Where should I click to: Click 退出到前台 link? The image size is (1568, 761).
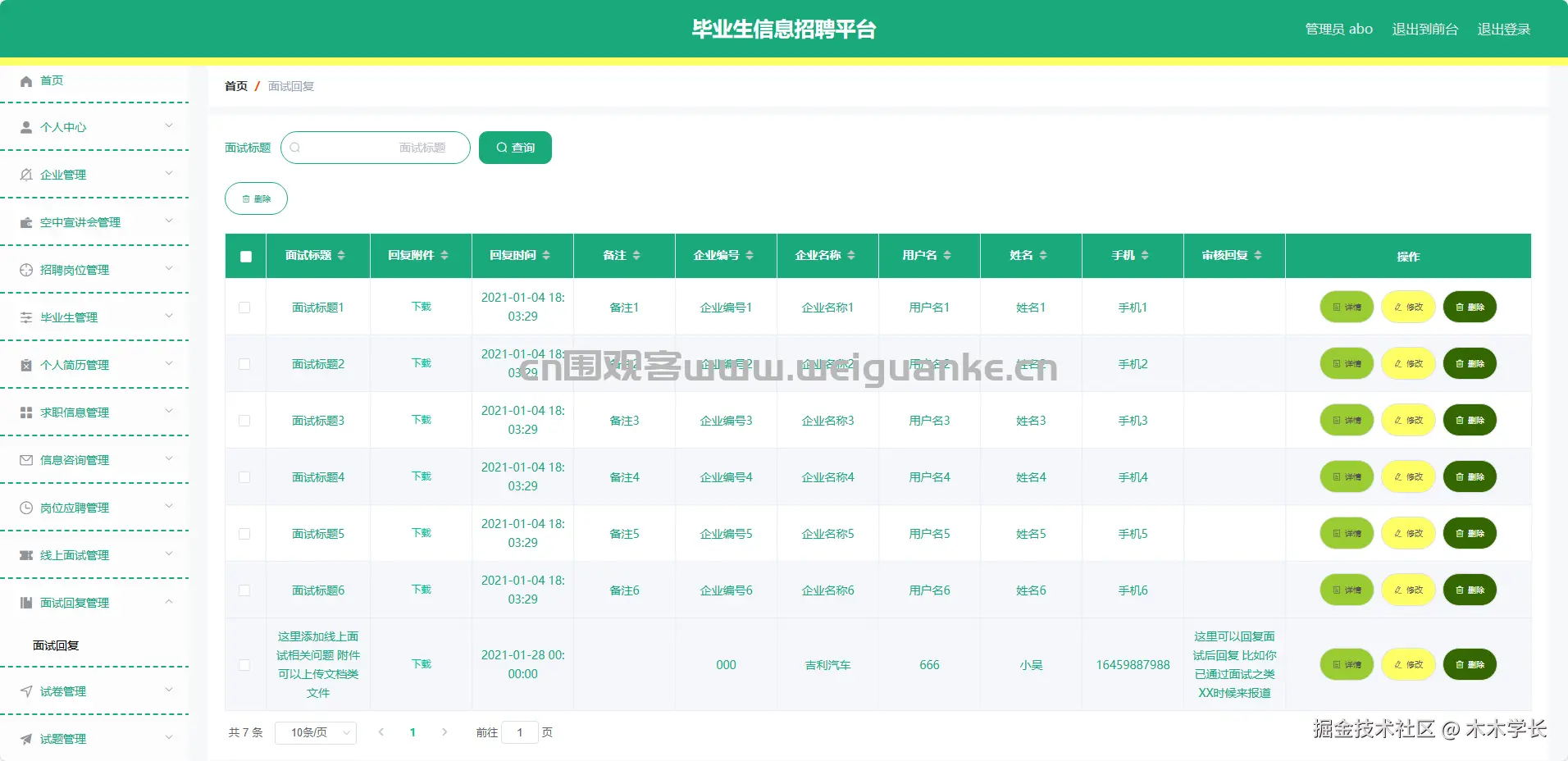(x=1425, y=29)
